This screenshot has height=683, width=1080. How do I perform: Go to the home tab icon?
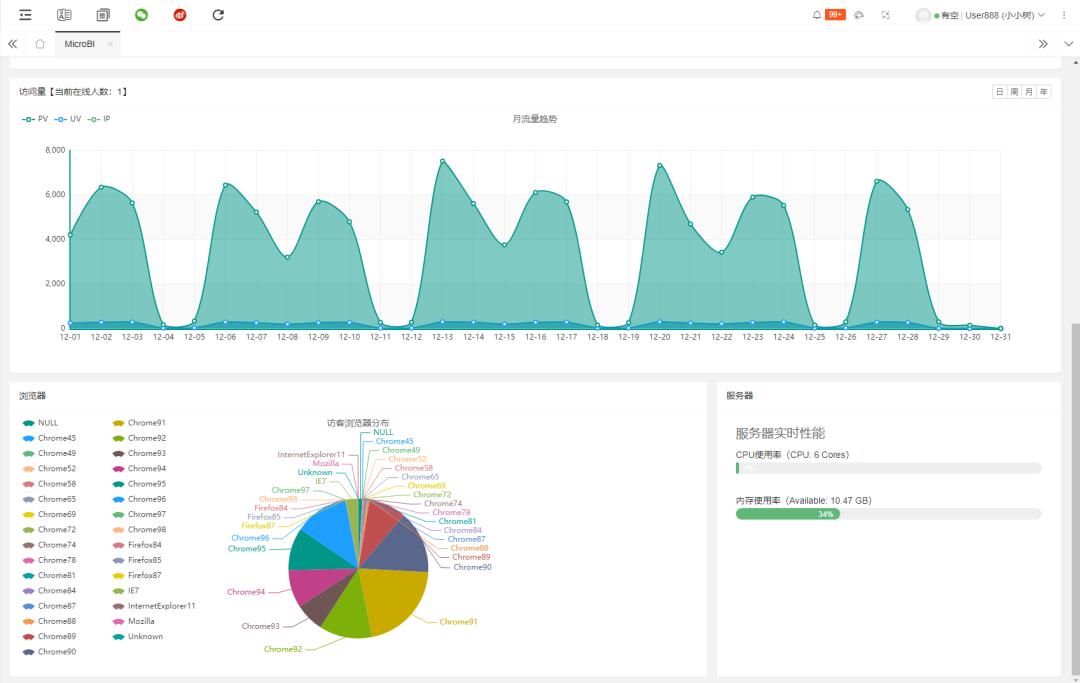click(40, 44)
